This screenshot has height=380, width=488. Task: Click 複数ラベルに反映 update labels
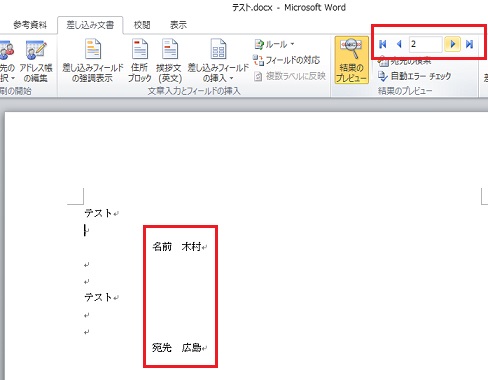[289, 76]
